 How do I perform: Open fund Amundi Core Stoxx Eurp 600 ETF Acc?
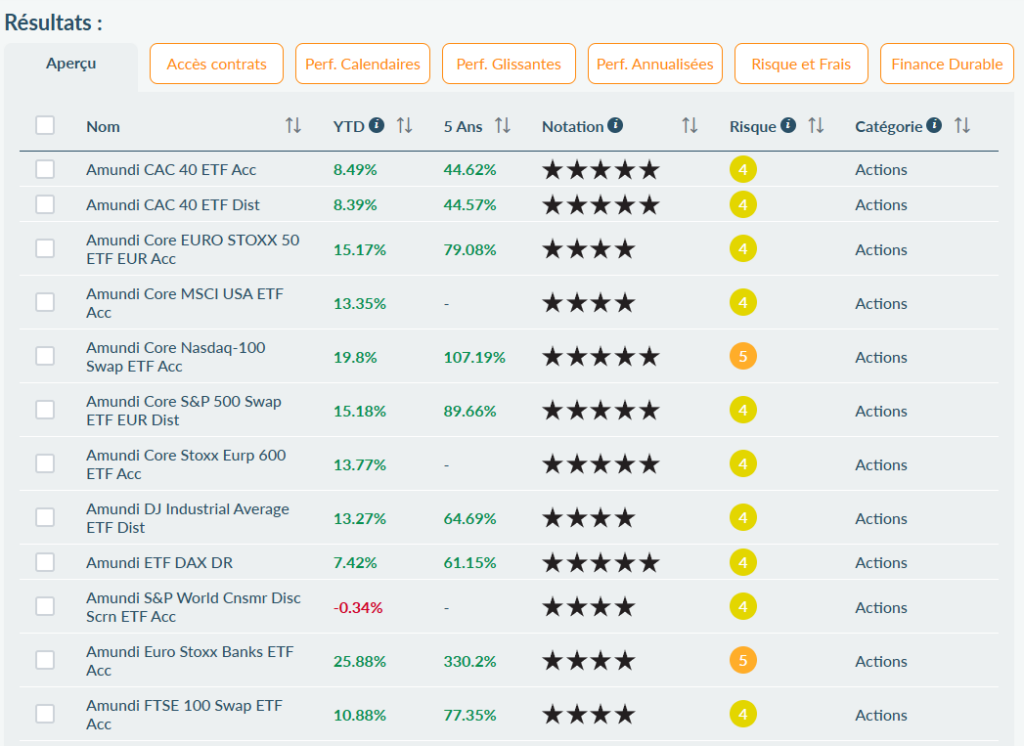click(x=186, y=464)
